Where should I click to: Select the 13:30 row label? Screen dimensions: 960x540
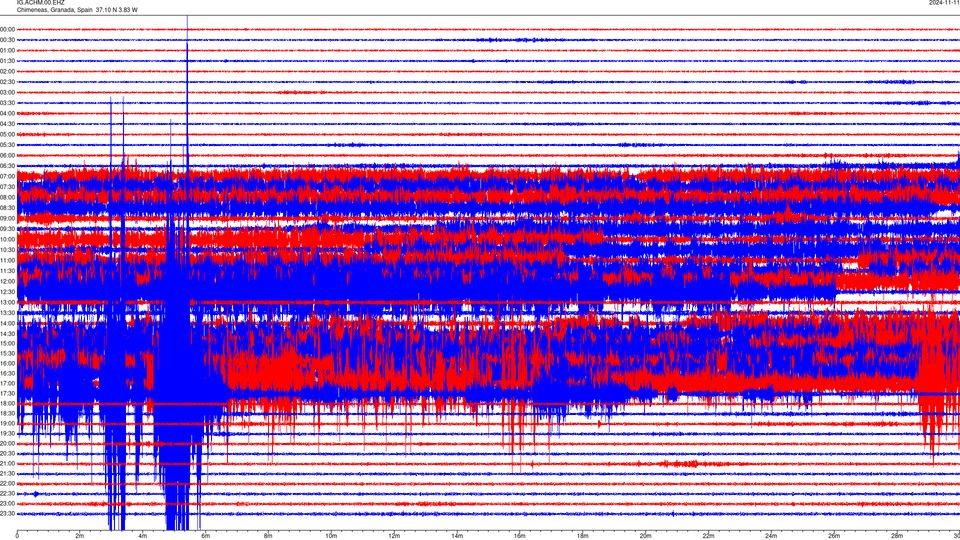(x=8, y=313)
